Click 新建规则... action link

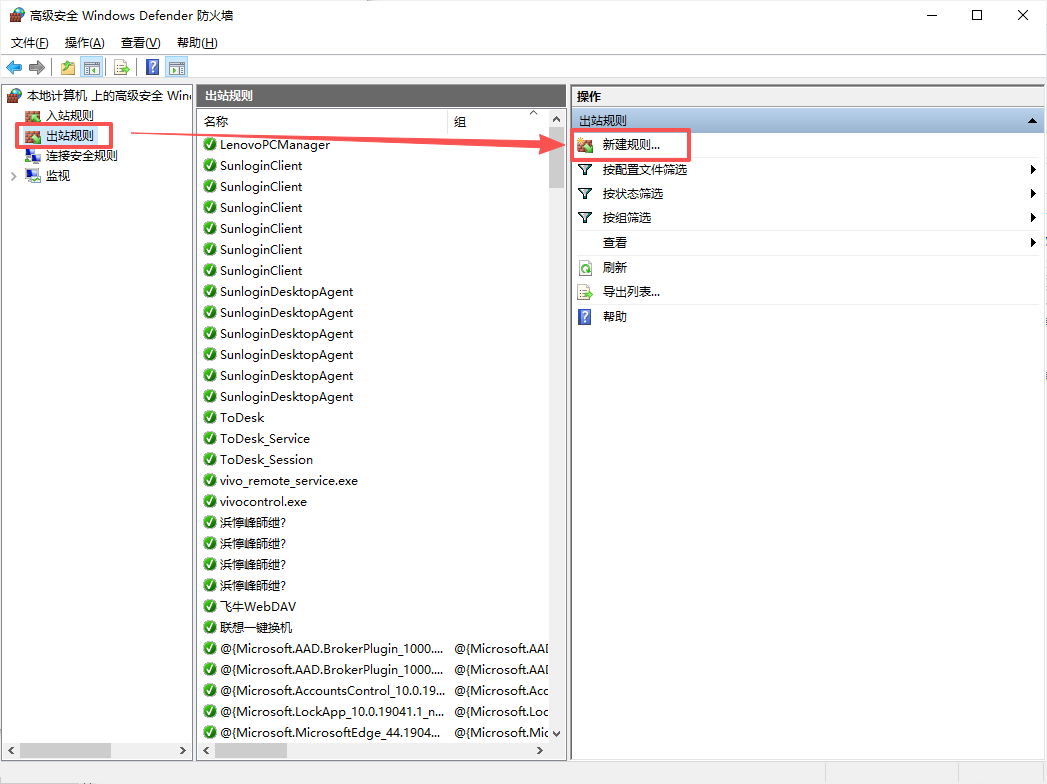click(x=631, y=145)
